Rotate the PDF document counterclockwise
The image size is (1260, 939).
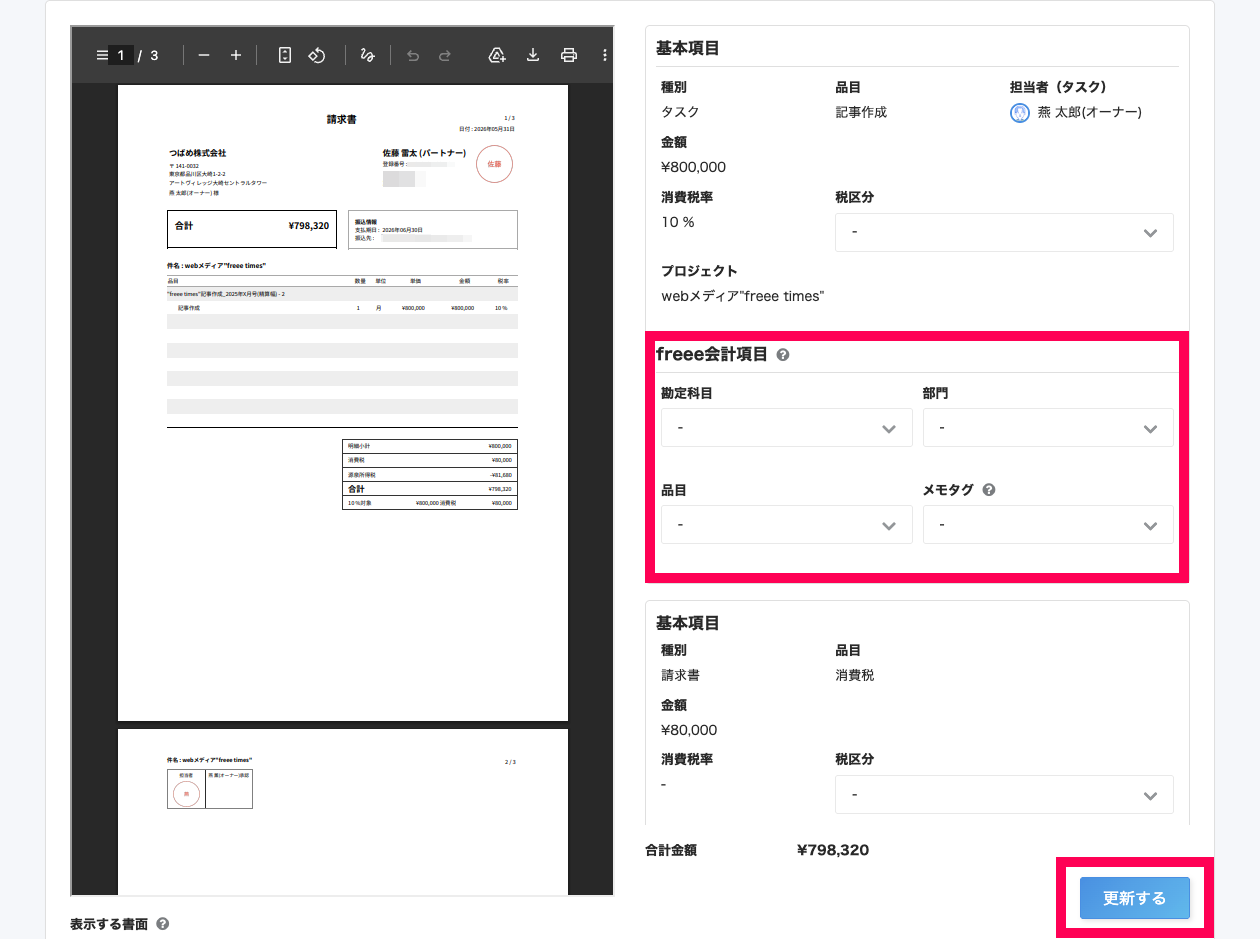[x=317, y=55]
